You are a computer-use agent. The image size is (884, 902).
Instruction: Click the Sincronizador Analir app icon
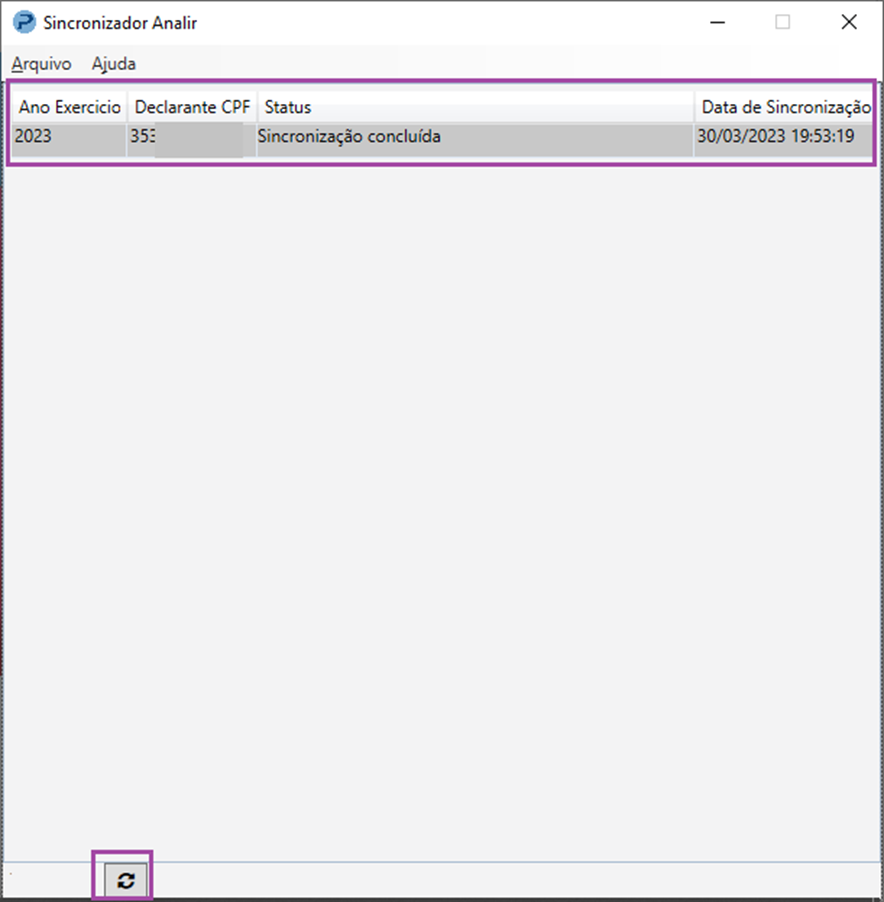point(24,22)
